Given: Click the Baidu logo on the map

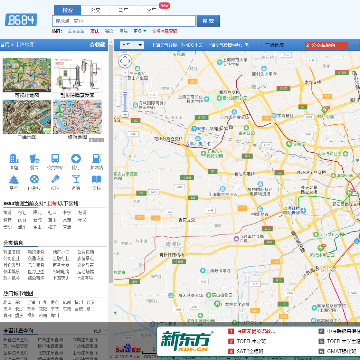Looking at the screenshot, I should click(x=128, y=349).
